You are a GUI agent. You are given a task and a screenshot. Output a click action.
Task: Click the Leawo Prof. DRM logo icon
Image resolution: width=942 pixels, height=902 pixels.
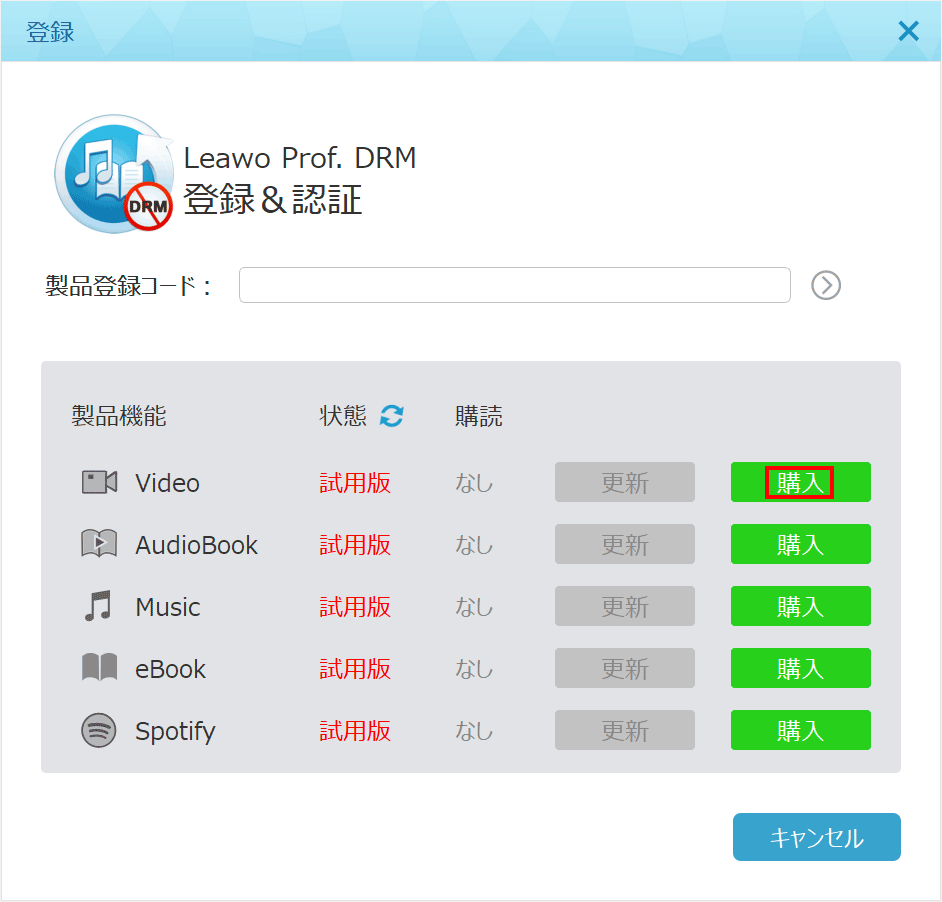tap(114, 174)
